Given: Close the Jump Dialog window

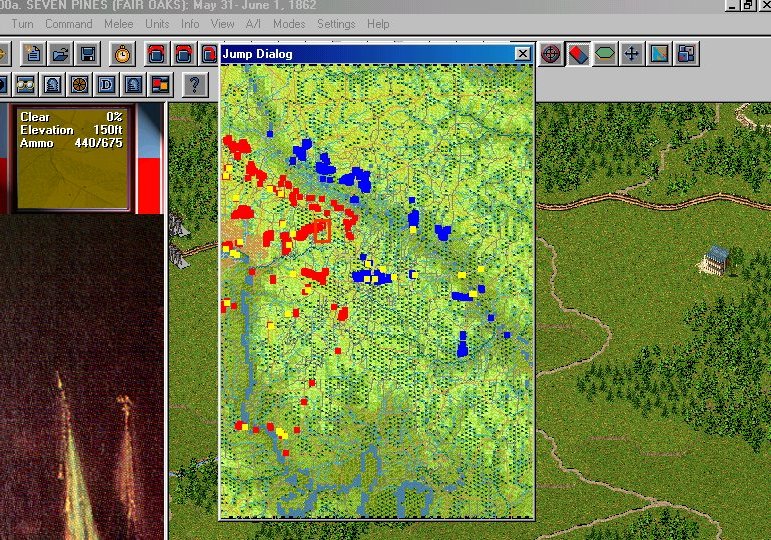Looking at the screenshot, I should tap(522, 54).
